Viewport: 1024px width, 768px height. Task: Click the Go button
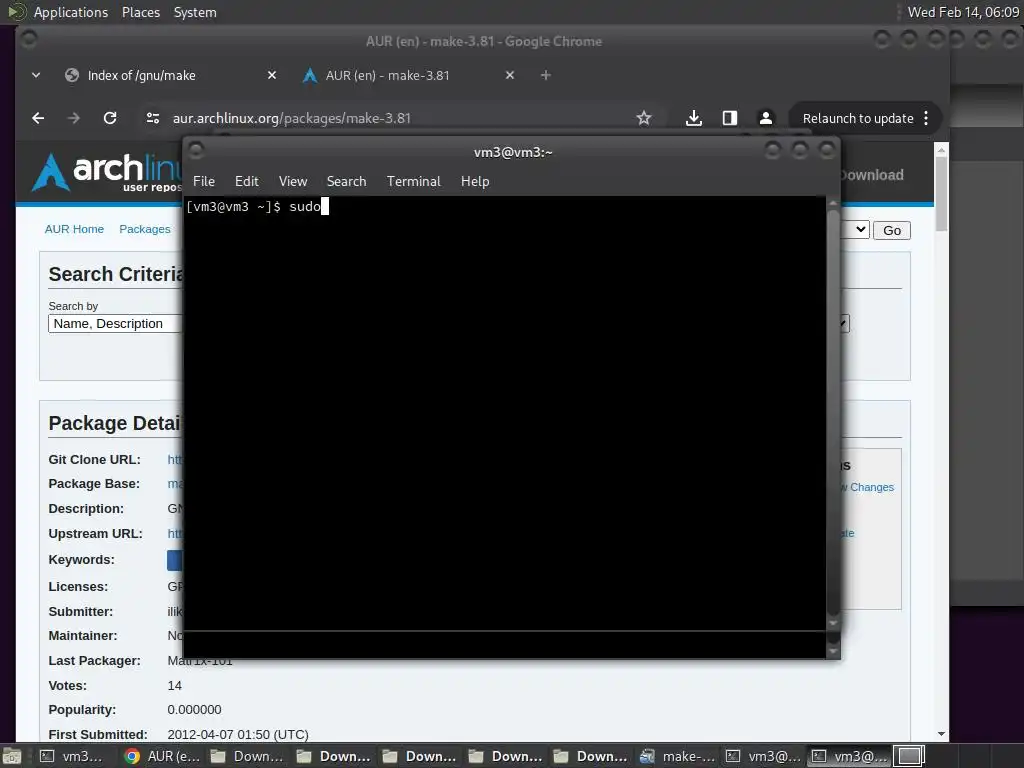(891, 231)
